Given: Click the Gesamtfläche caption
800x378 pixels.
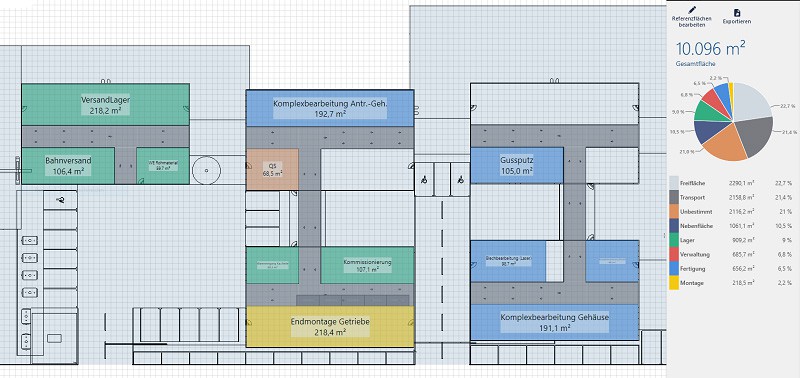Looking at the screenshot, I should (x=694, y=64).
